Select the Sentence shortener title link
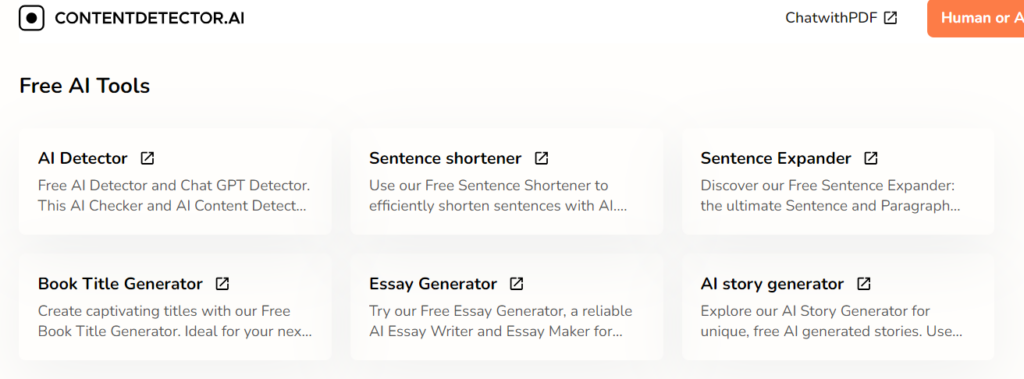1024x379 pixels. [x=445, y=158]
